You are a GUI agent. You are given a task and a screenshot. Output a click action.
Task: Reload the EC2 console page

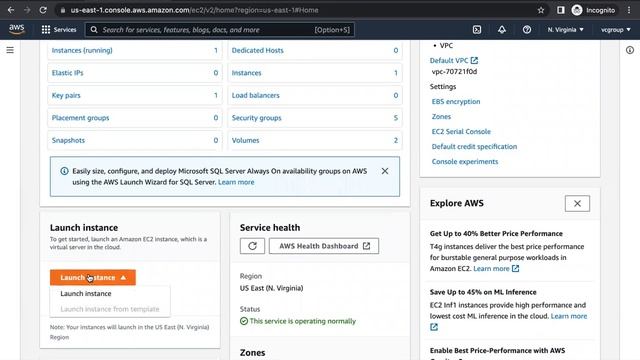pyautogui.click(x=43, y=10)
